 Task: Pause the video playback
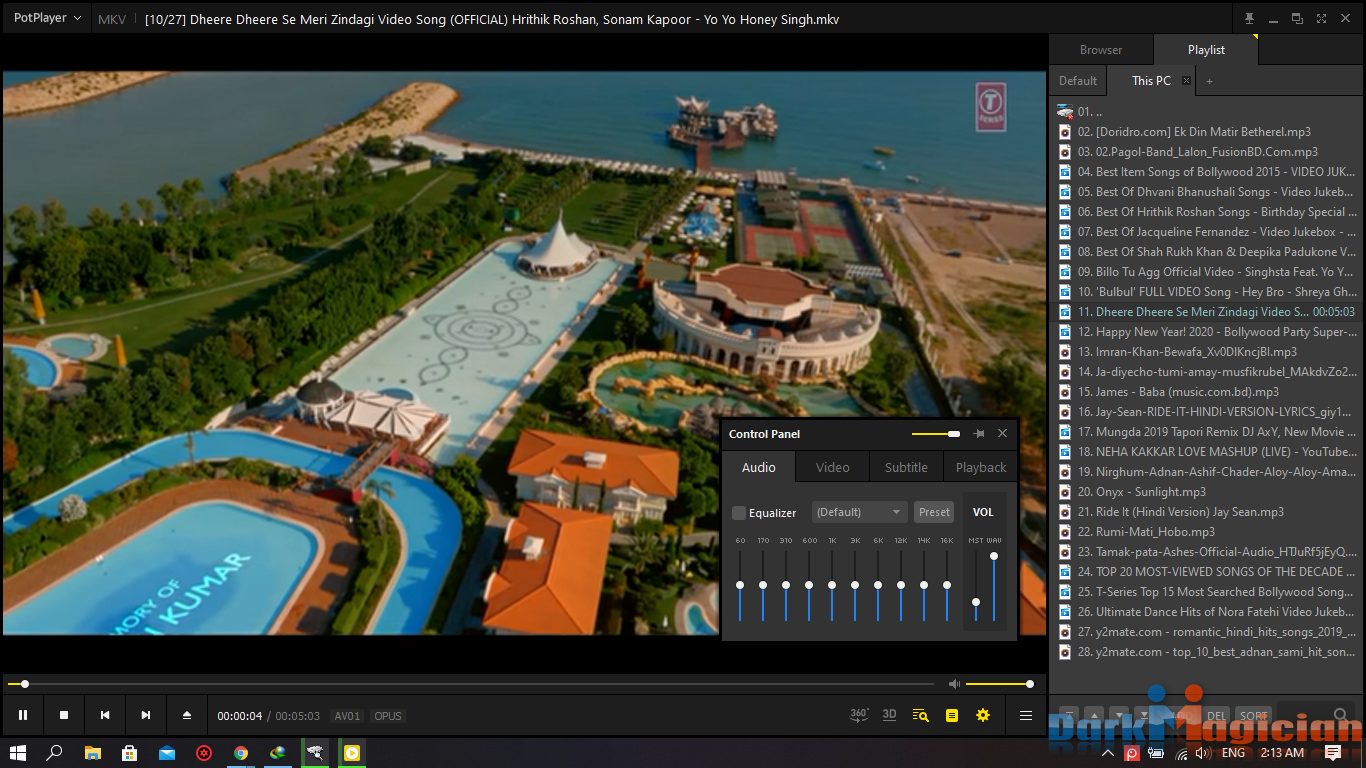click(23, 715)
